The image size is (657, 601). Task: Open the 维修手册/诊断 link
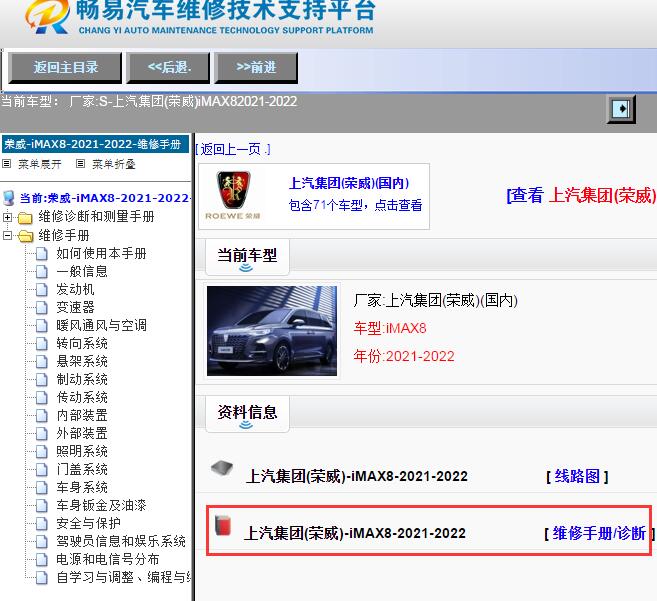pos(599,534)
